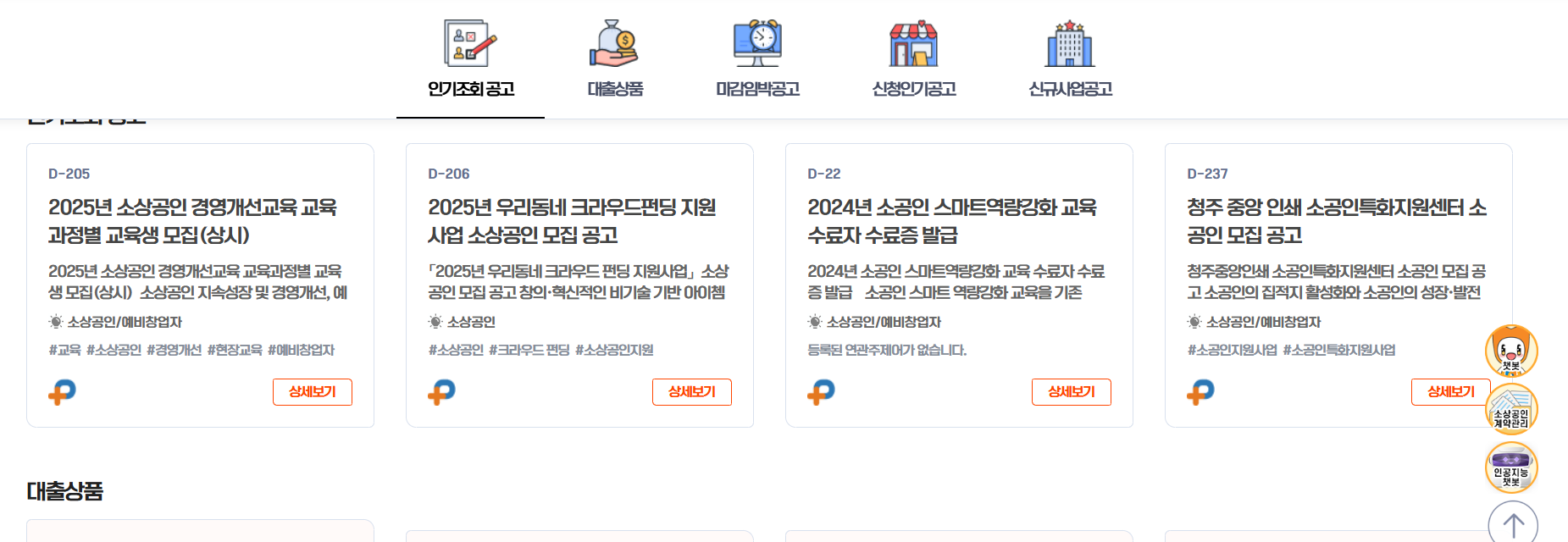Open title 2025년 소상공인 경영개선교육 교육과정별 교육생 모집
This screenshot has width=1568, height=542.
point(192,221)
